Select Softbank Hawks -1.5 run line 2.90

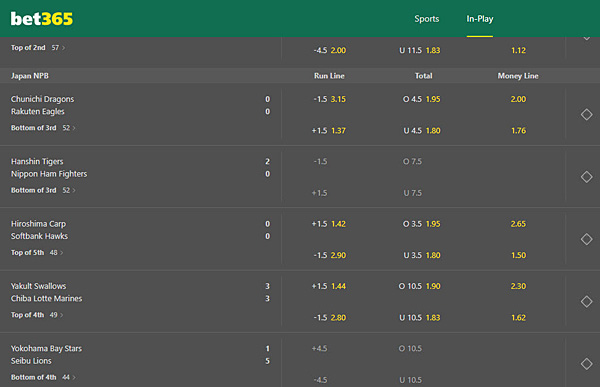329,255
